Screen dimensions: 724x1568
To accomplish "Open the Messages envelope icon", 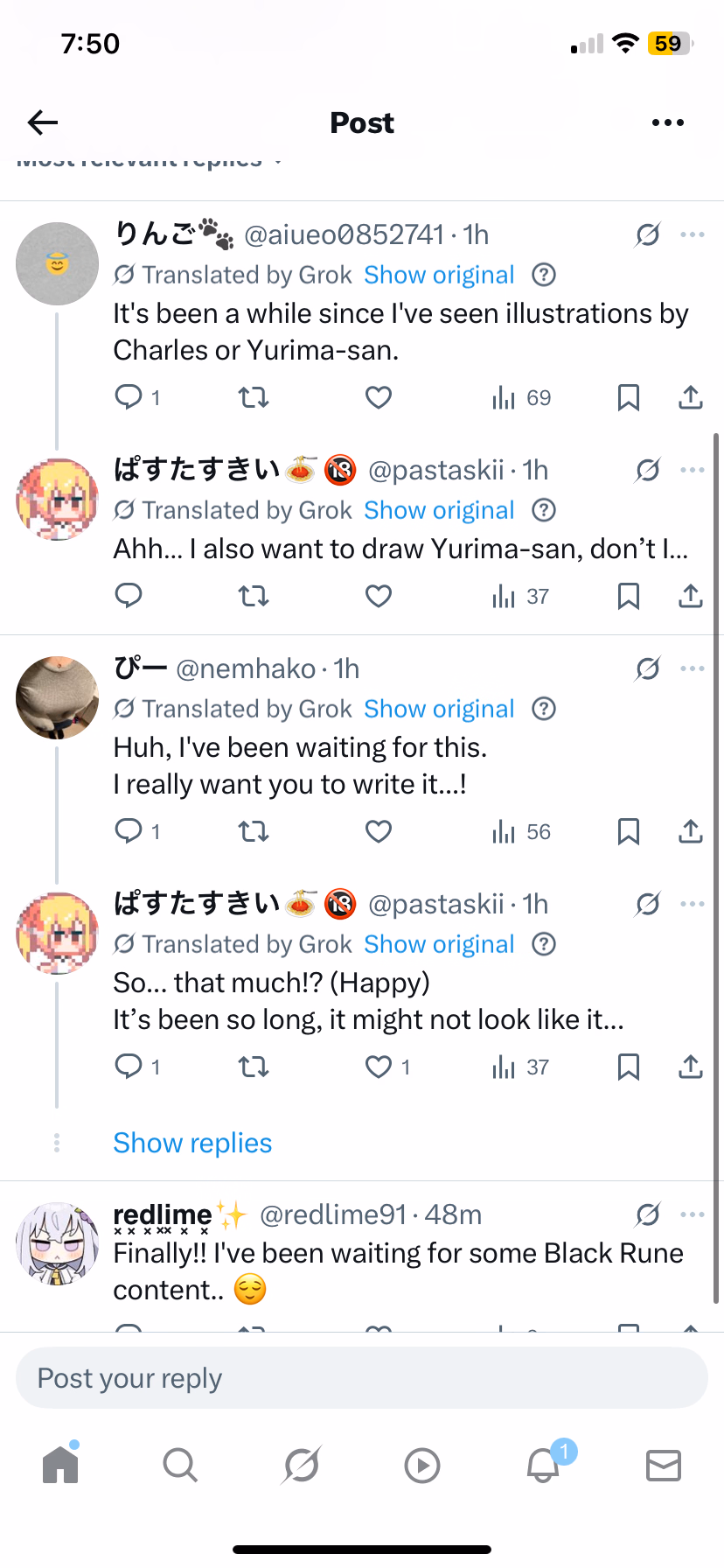I will (x=664, y=1465).
